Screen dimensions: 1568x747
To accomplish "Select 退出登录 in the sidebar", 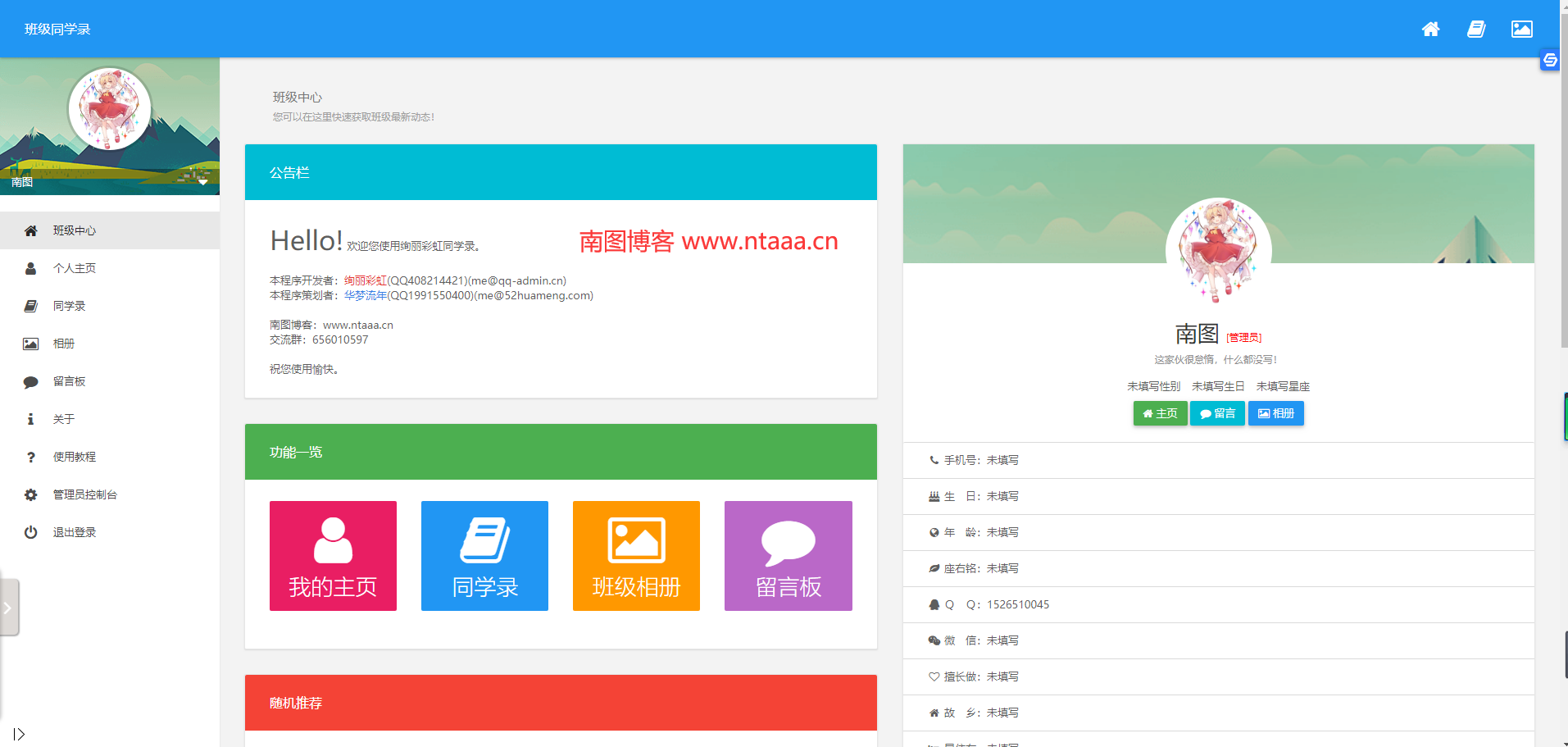I will 75,532.
